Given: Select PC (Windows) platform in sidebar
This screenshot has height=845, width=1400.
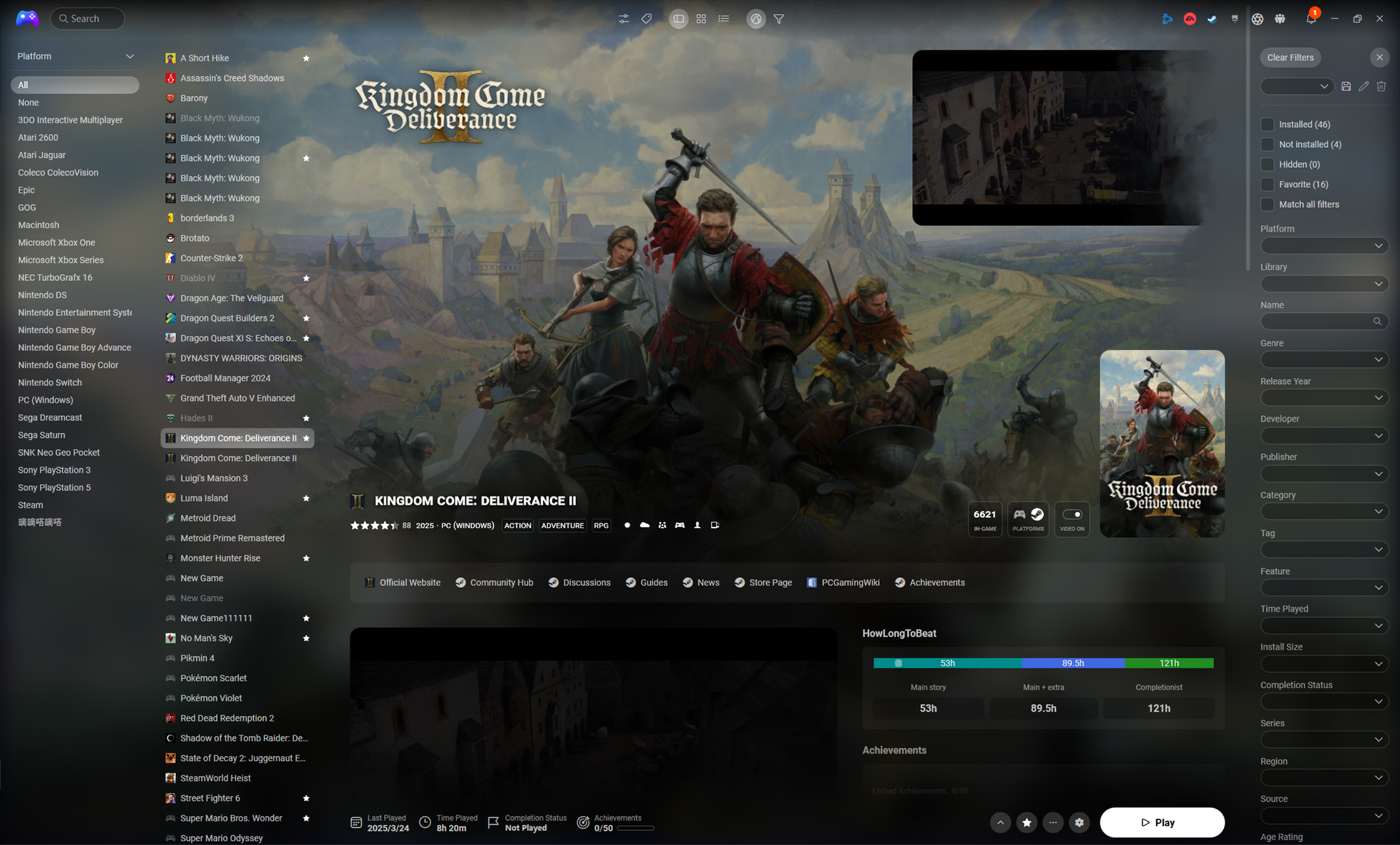Looking at the screenshot, I should (46, 400).
